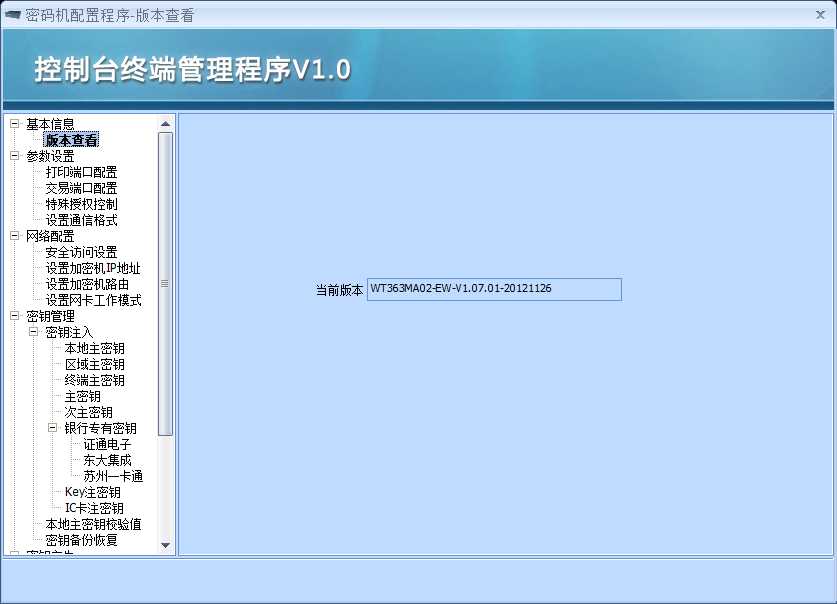Open 密钥备份恢复 page
Screen dimensions: 837x604
81,541
